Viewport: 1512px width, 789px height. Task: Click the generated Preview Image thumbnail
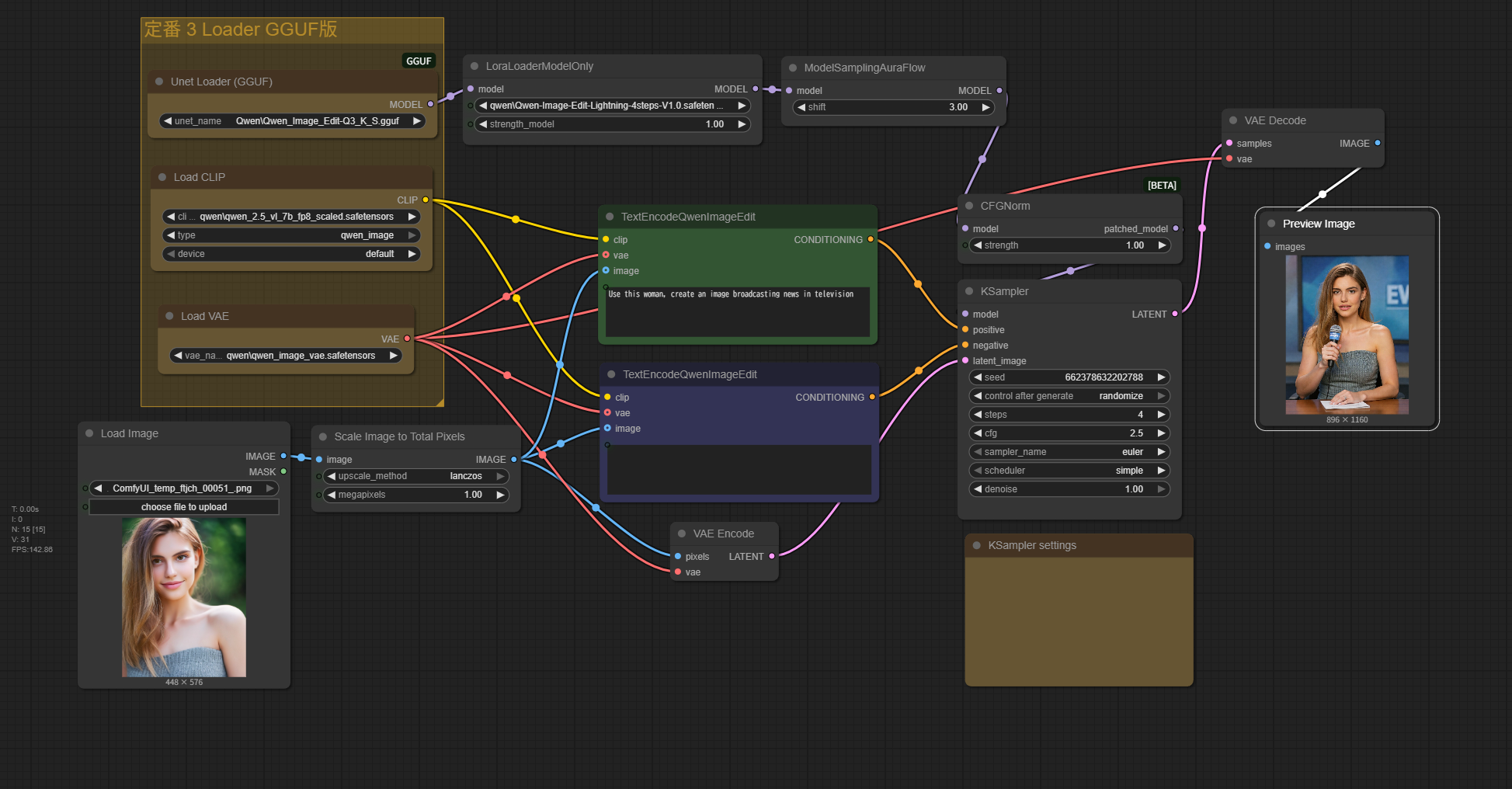(1347, 335)
